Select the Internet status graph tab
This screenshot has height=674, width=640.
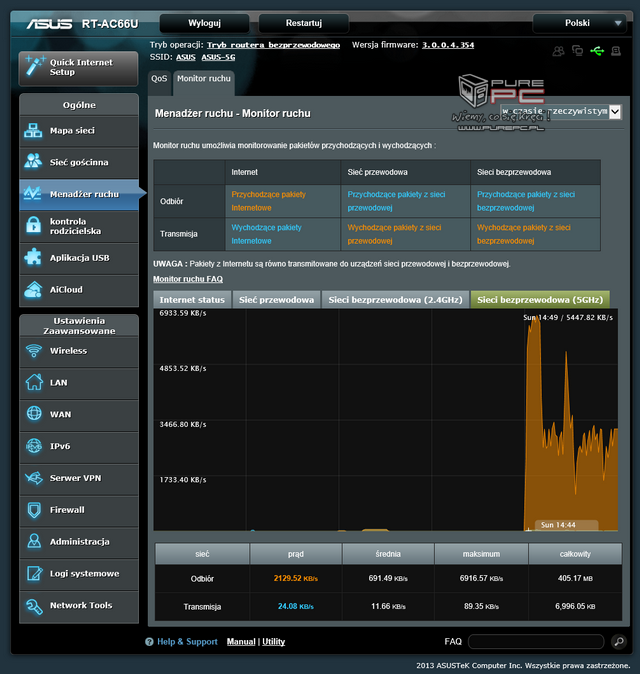(192, 300)
